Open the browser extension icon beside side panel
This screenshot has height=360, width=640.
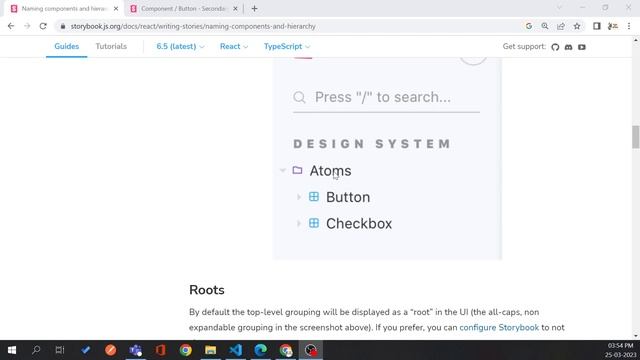click(613, 26)
